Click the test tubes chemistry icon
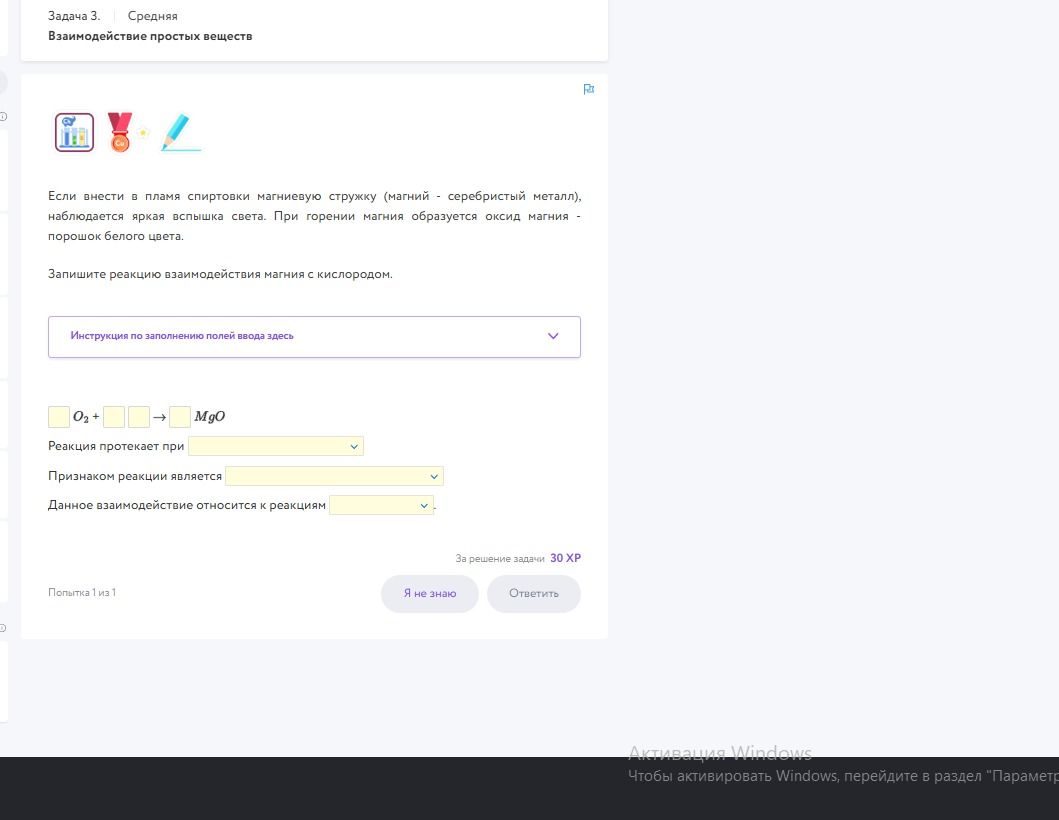1059x820 pixels. point(74,132)
